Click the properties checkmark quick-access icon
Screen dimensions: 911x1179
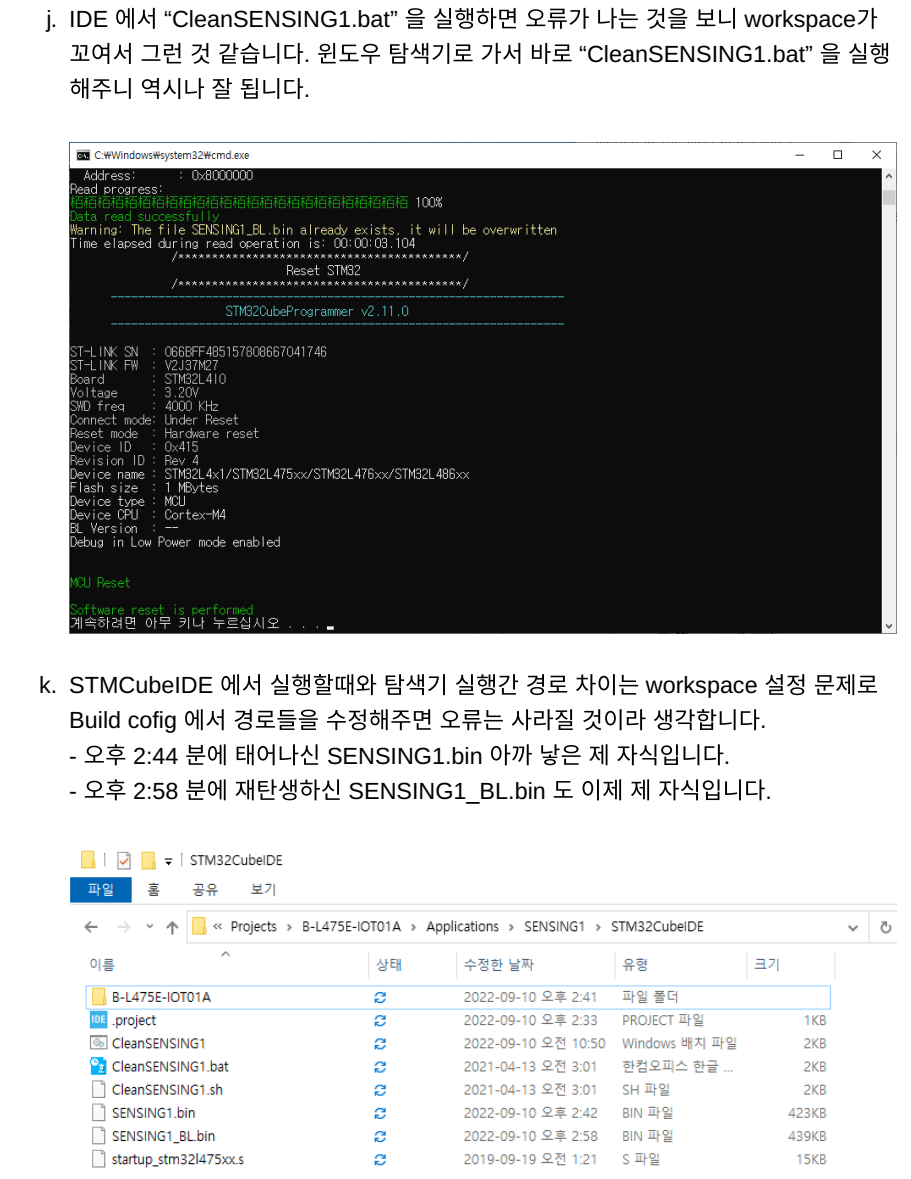(124, 859)
